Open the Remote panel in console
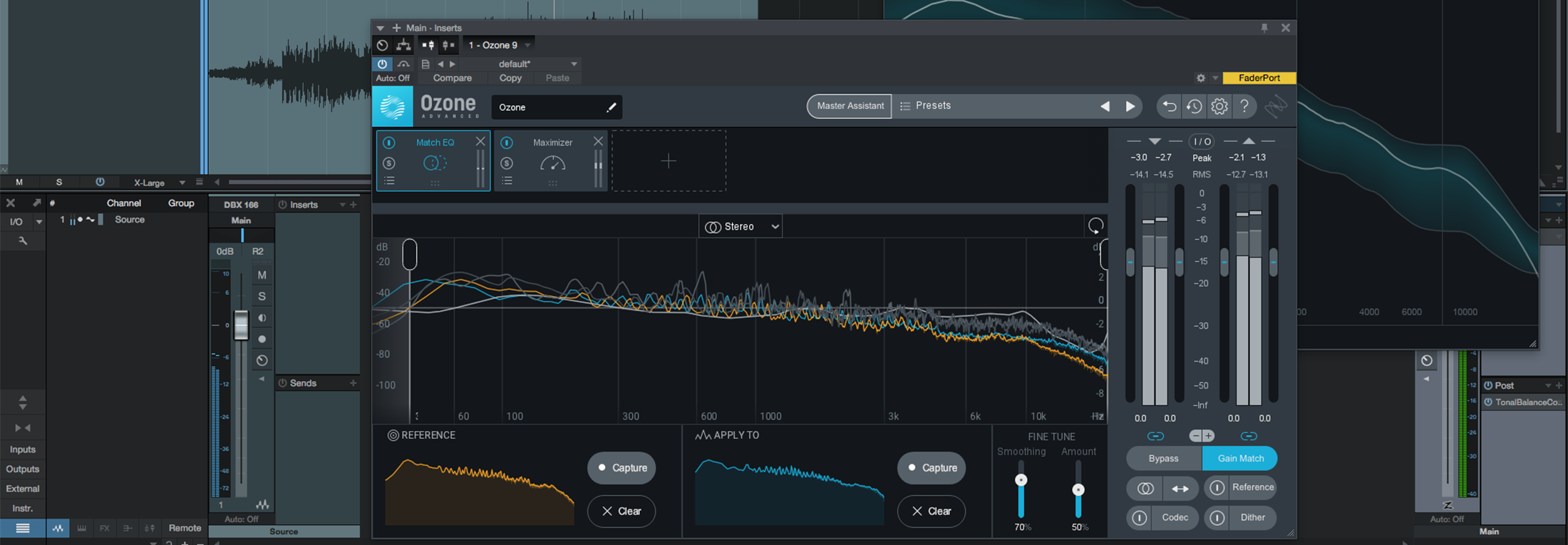 point(185,528)
